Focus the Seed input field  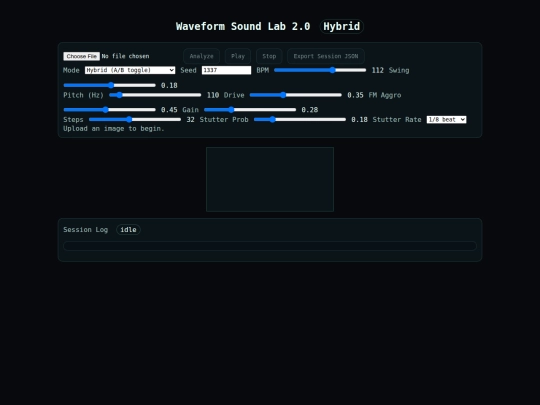[226, 70]
